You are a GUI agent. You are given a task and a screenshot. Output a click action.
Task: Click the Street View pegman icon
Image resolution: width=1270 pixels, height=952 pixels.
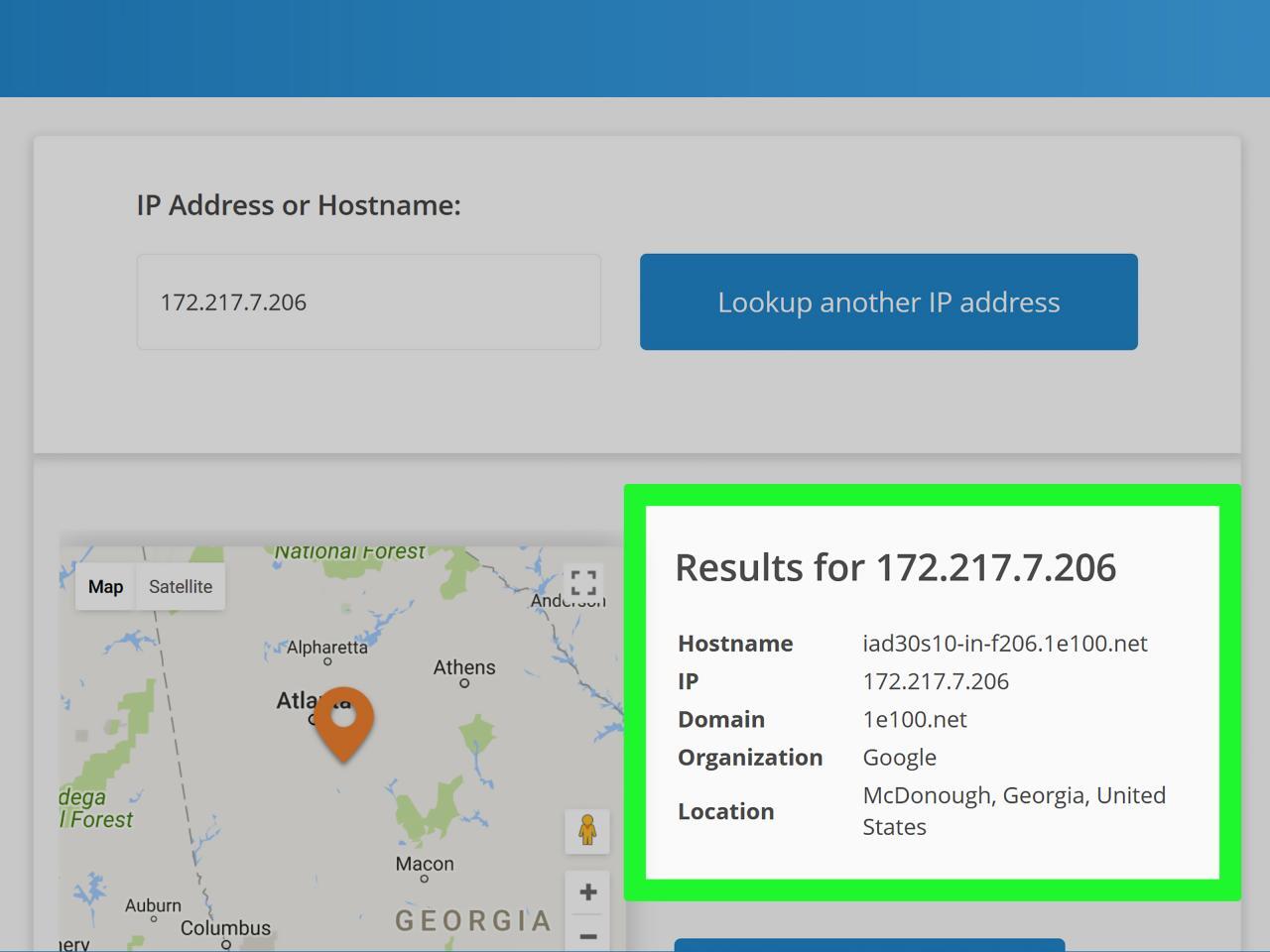(x=587, y=830)
